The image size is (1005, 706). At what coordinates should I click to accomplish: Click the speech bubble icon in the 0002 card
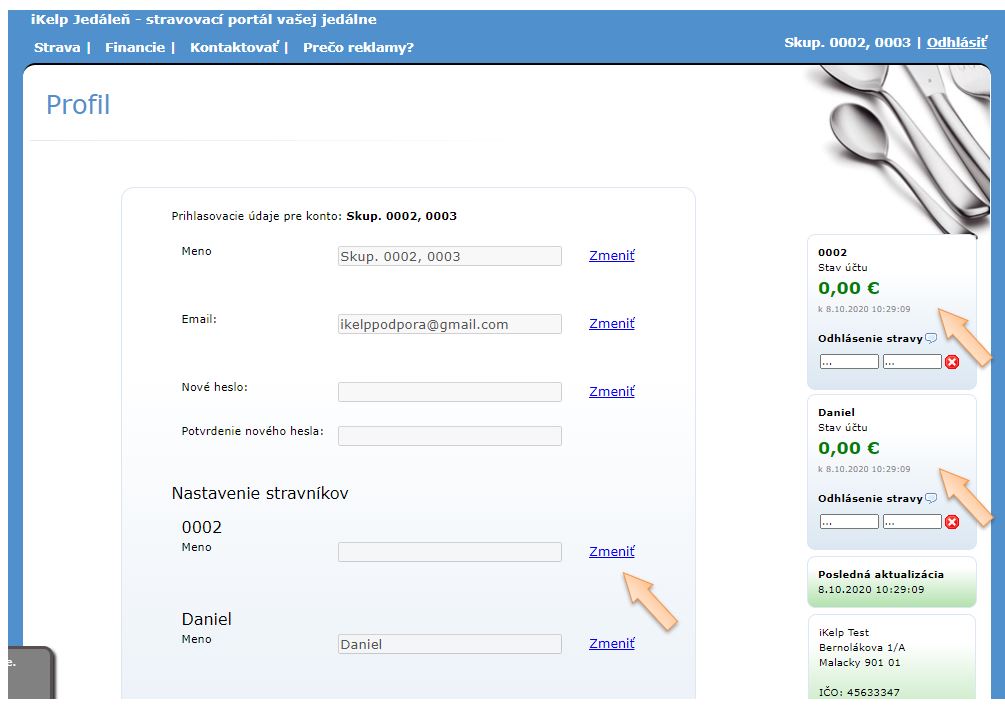click(931, 338)
